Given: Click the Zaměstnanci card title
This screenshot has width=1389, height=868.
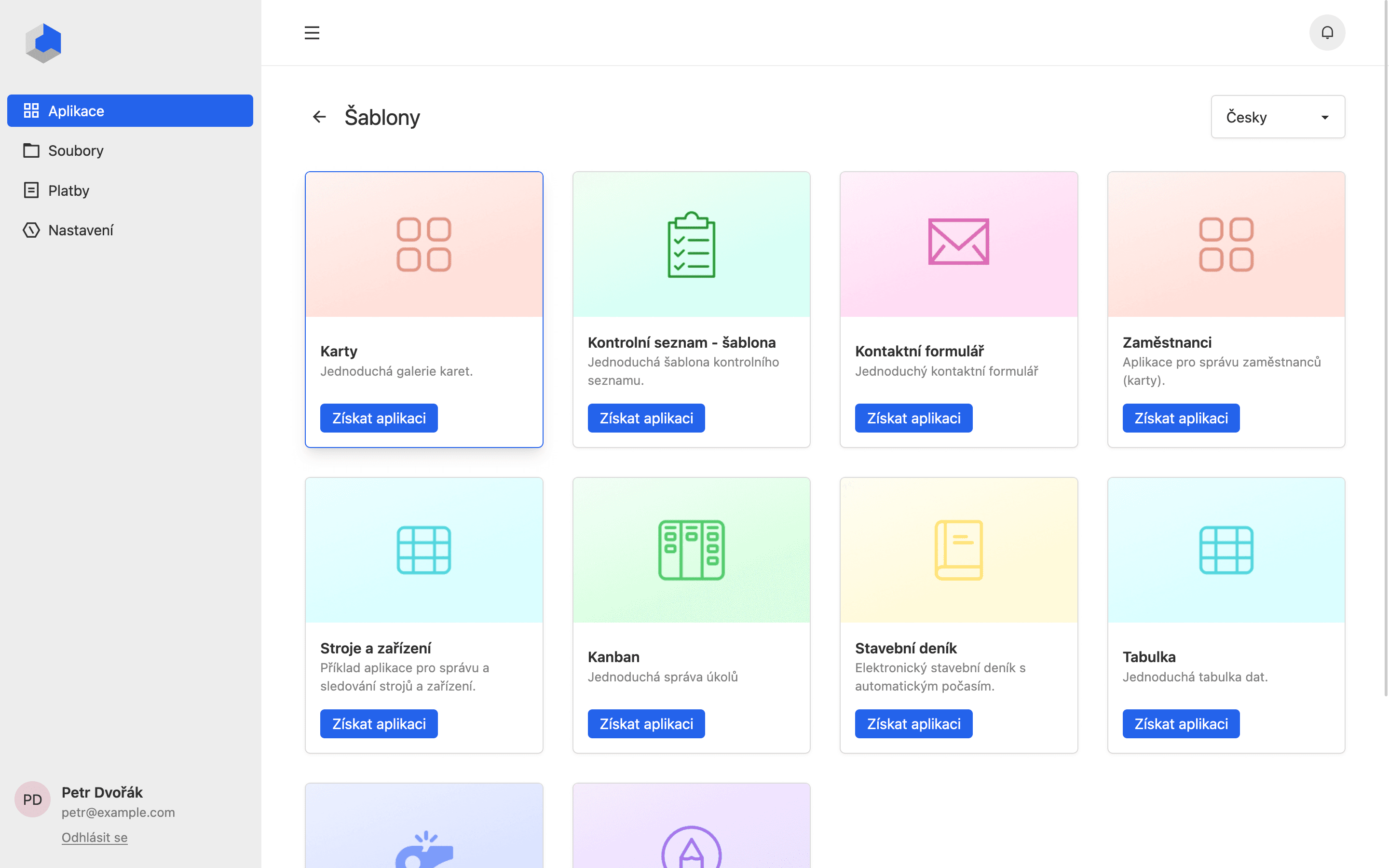Looking at the screenshot, I should point(1167,342).
